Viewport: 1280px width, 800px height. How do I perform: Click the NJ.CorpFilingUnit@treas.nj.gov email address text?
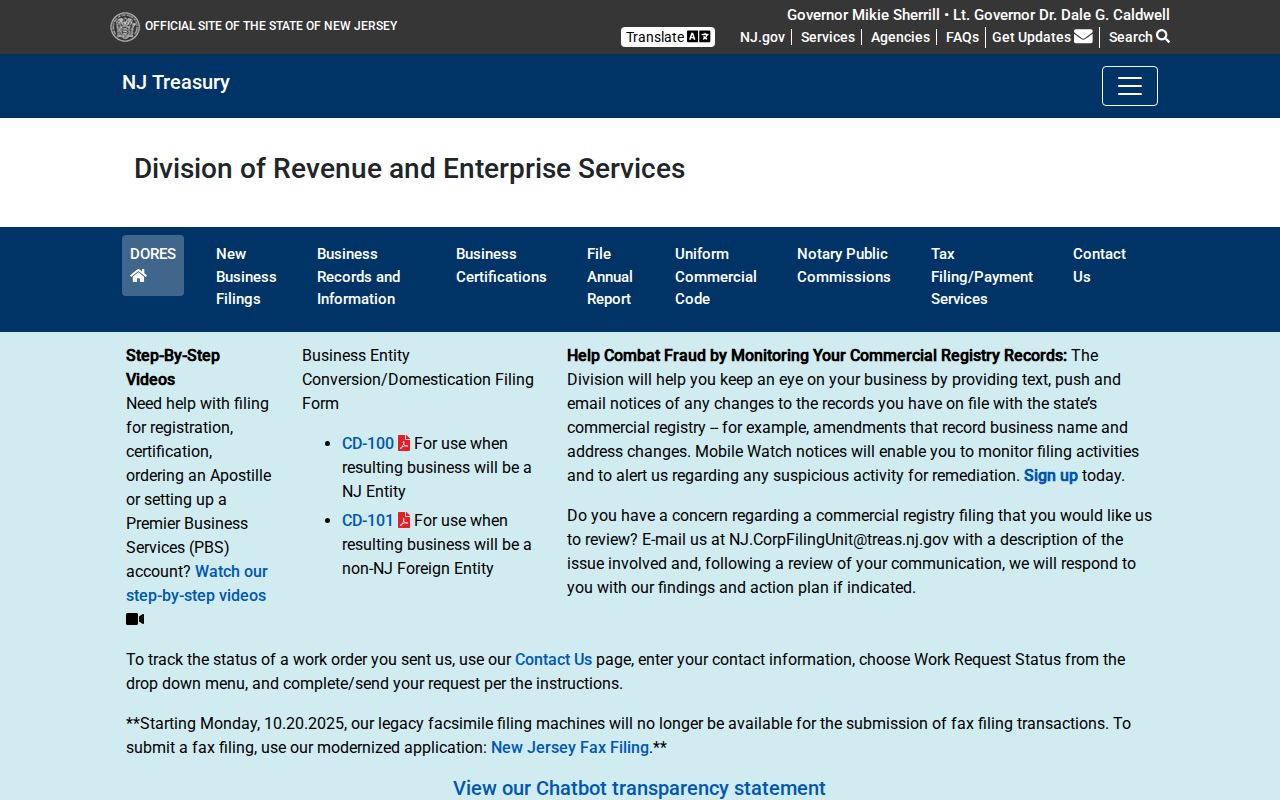(x=839, y=539)
